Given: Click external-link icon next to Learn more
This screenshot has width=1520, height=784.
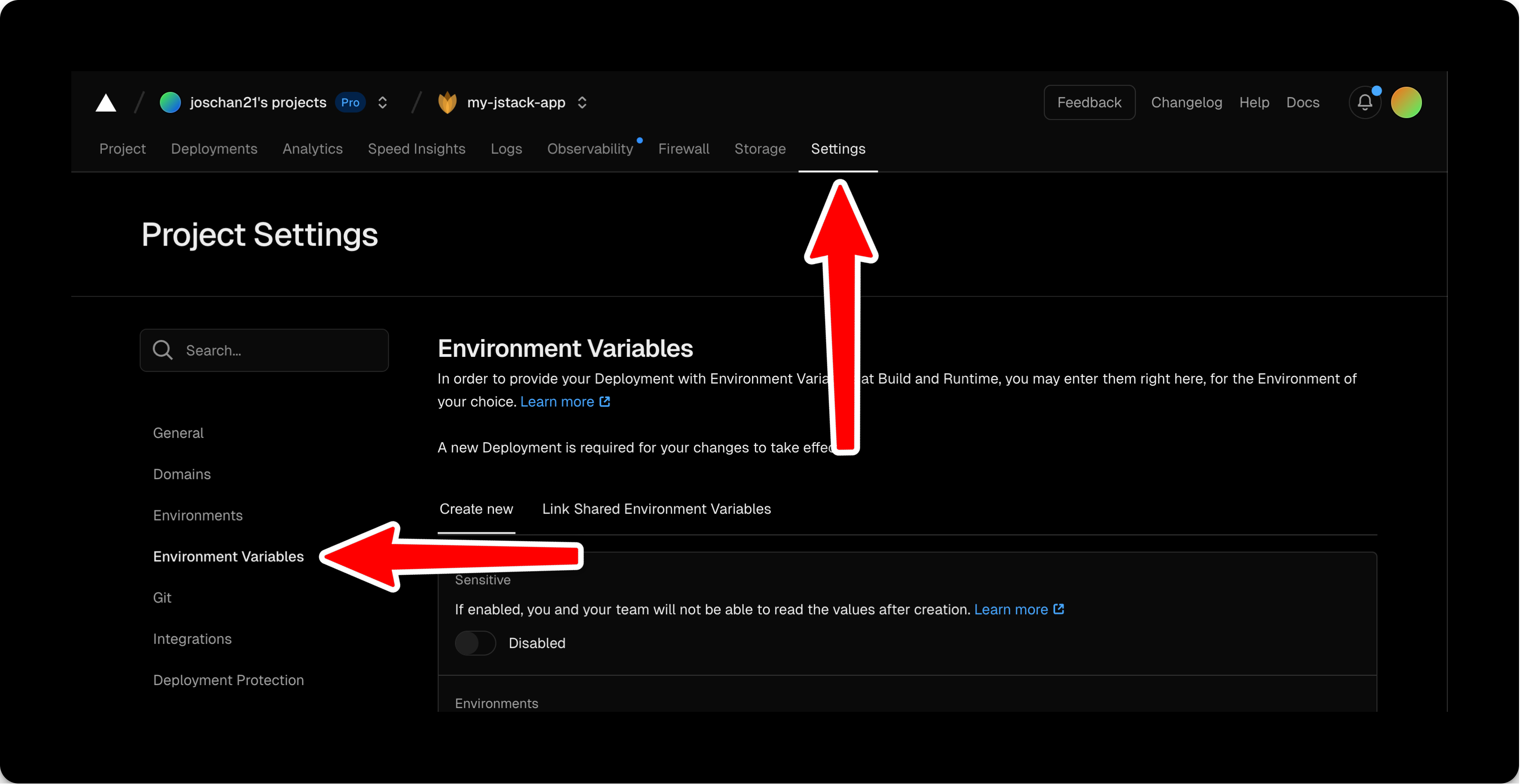Looking at the screenshot, I should pyautogui.click(x=604, y=402).
